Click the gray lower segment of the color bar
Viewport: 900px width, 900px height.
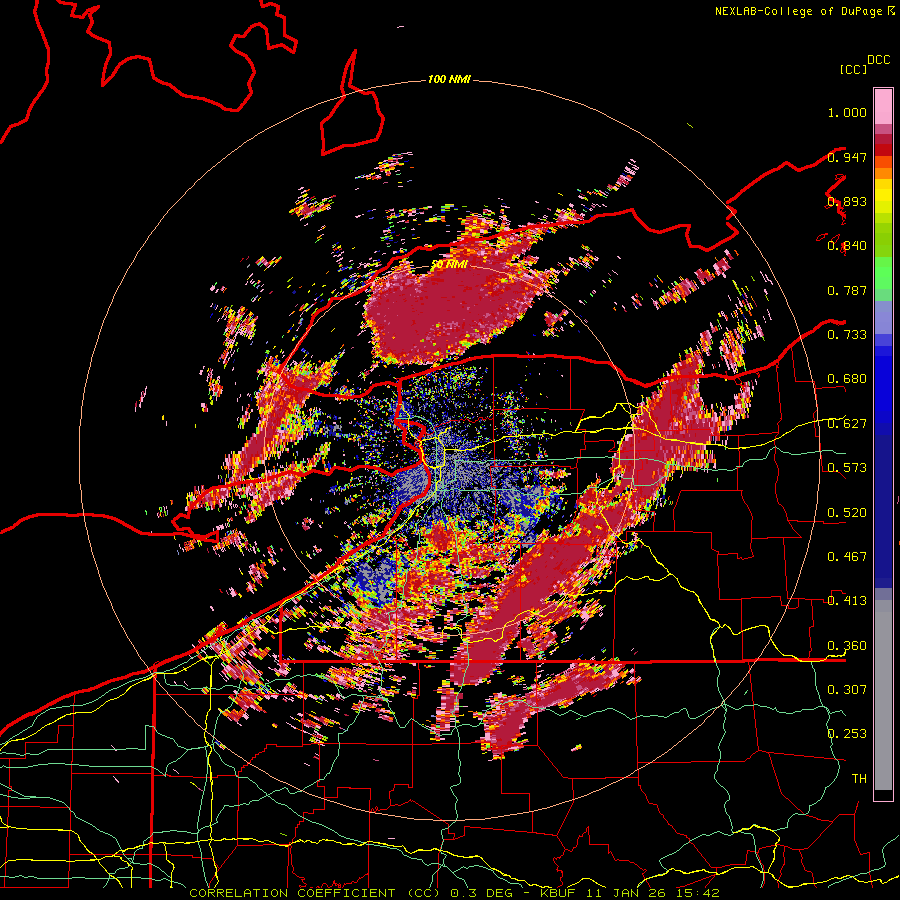coord(883,695)
